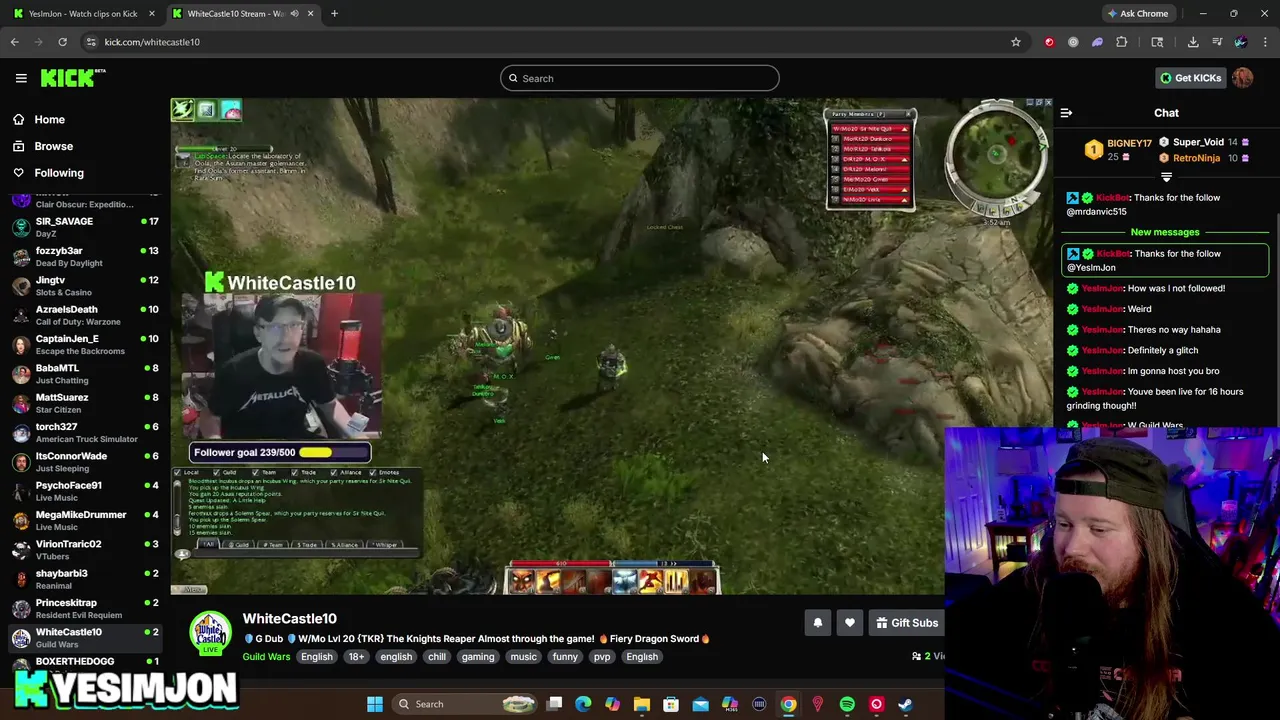Switch to the YesImJon Chrome tab
This screenshot has height=720, width=1280.
(x=82, y=13)
